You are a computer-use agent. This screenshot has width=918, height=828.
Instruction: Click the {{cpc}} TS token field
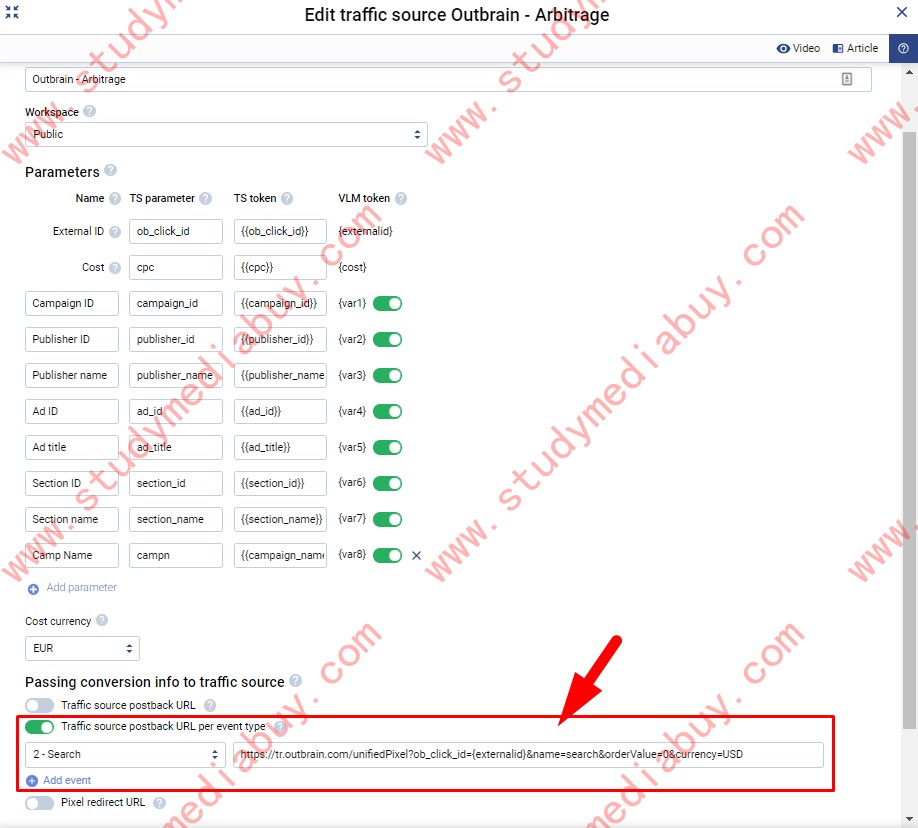click(x=280, y=268)
